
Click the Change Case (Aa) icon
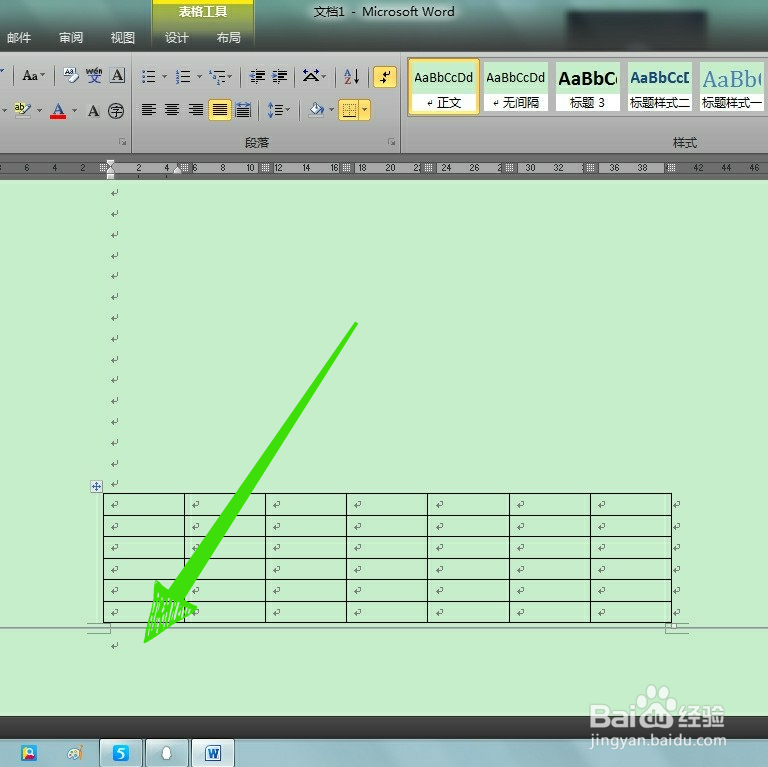[30, 76]
